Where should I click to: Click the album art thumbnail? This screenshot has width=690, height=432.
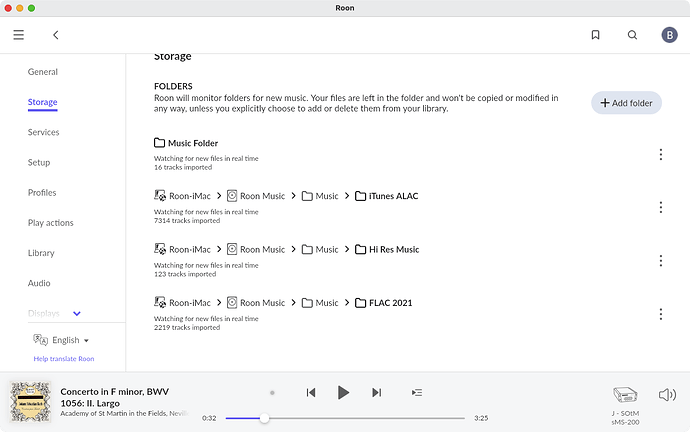pyautogui.click(x=30, y=402)
